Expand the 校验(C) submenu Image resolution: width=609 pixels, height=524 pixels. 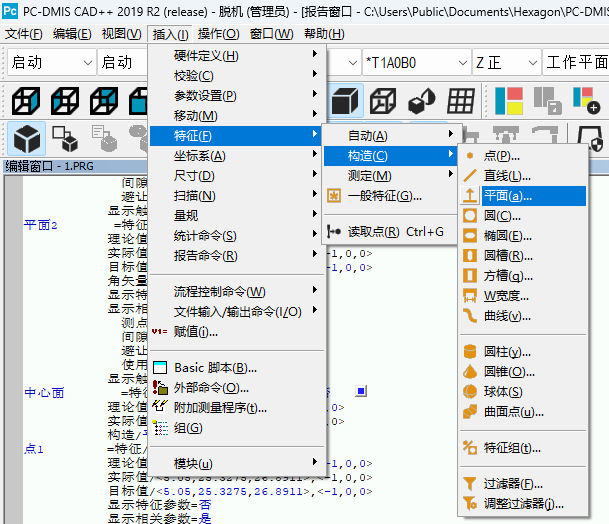click(x=237, y=76)
